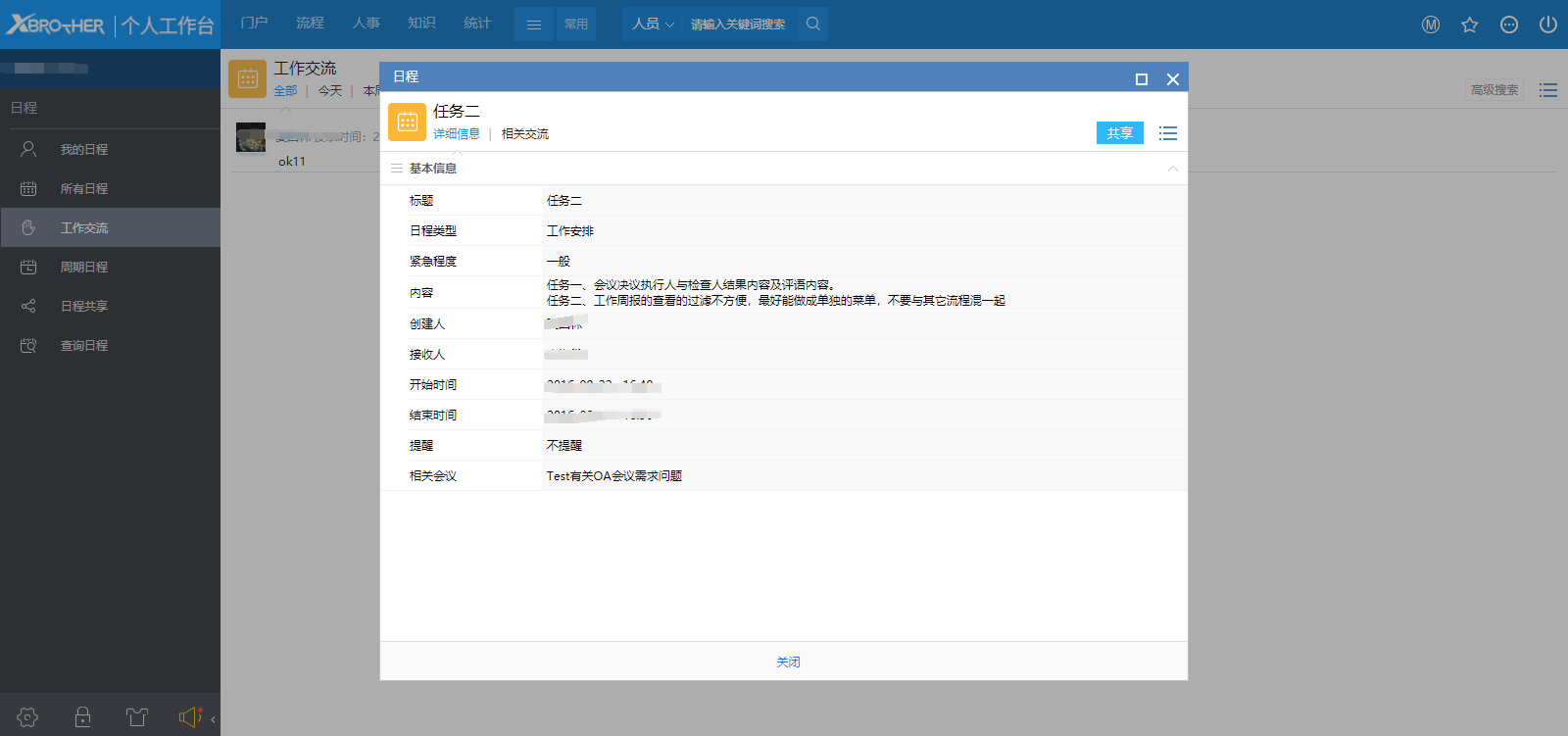Click the keyword search input field
This screenshot has width=1568, height=736.
(740, 25)
